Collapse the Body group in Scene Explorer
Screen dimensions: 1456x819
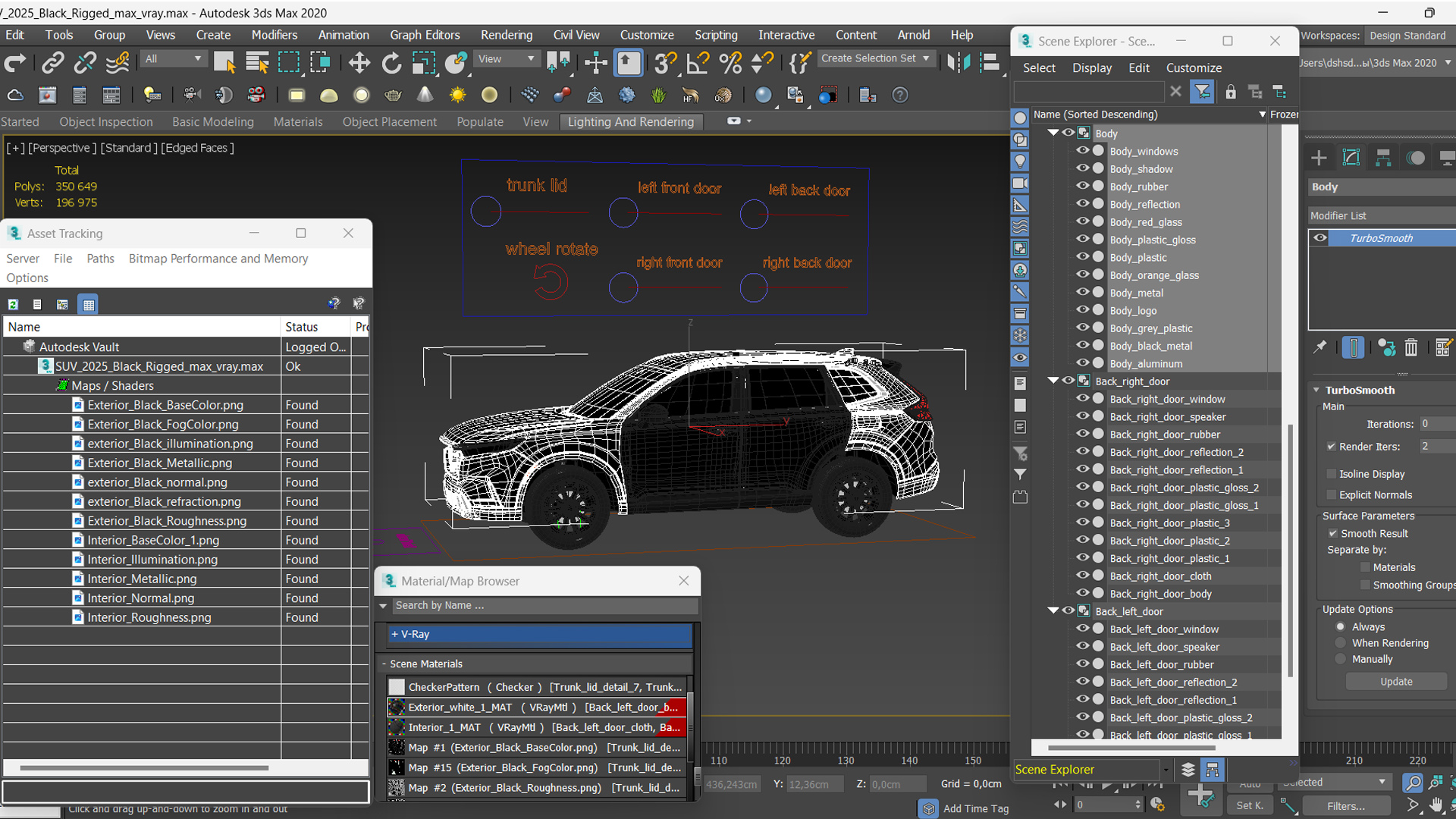(1053, 133)
